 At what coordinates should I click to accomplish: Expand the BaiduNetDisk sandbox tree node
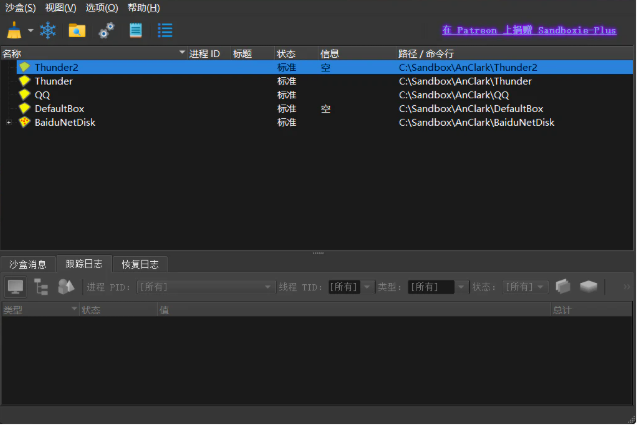point(9,123)
